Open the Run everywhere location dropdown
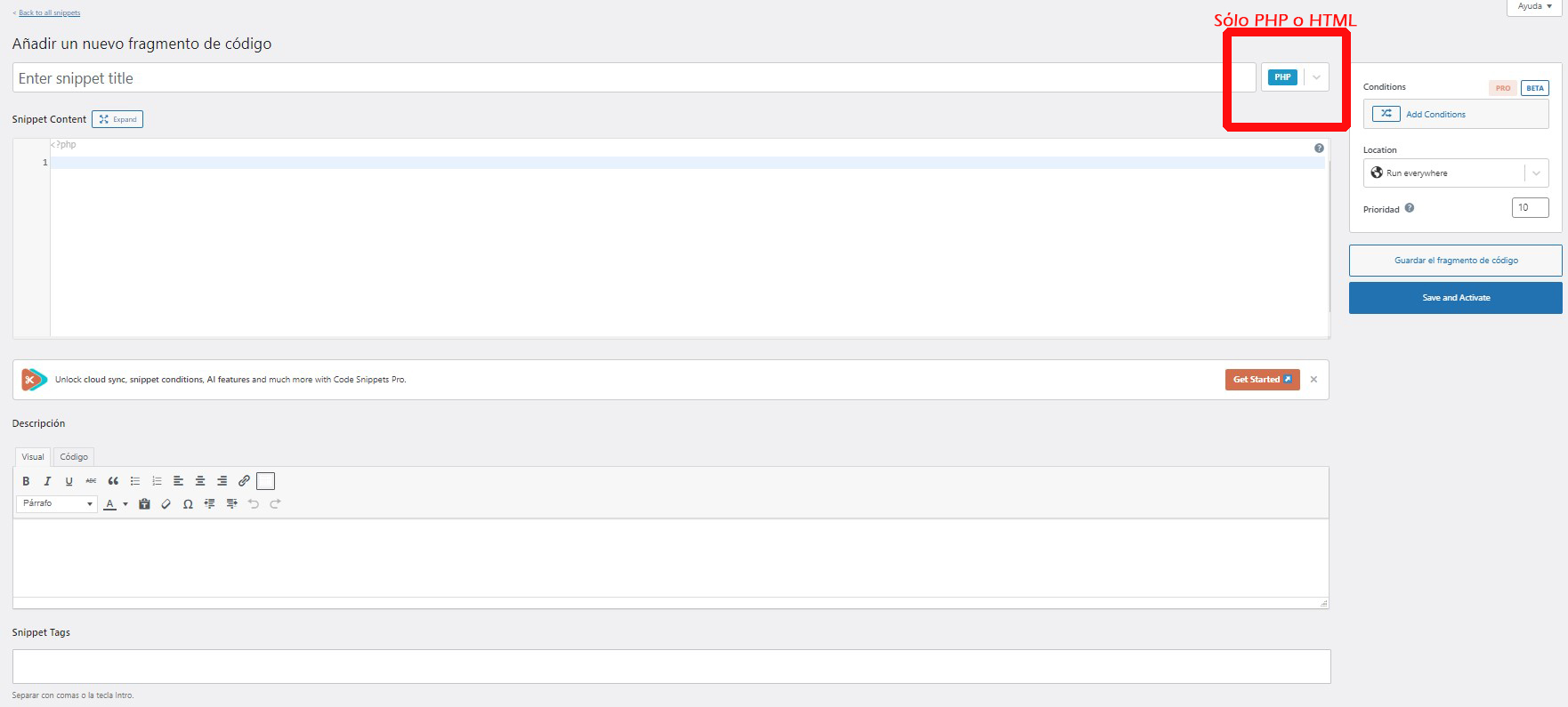This screenshot has width=1568, height=707. point(1536,173)
